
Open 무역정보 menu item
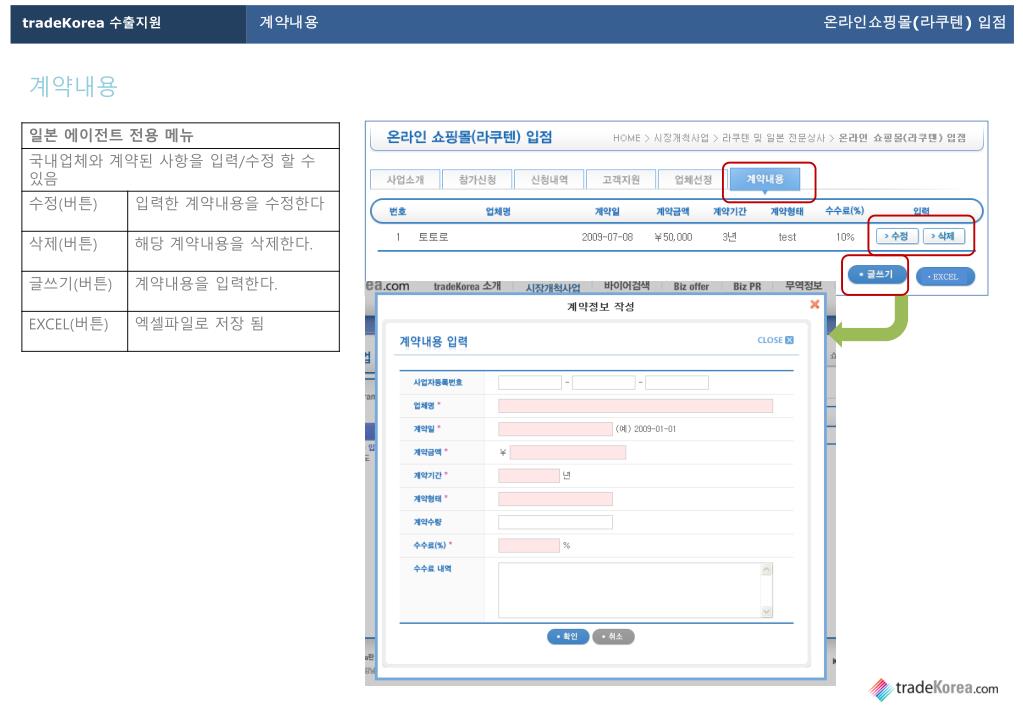803,286
